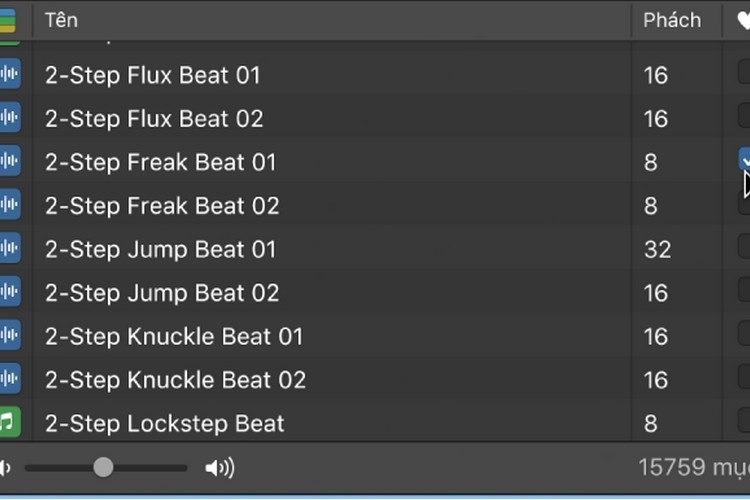The height and width of the screenshot is (500, 750).
Task: Click the waveform icon for 2-Step Jump Beat 01
Action: [9, 249]
